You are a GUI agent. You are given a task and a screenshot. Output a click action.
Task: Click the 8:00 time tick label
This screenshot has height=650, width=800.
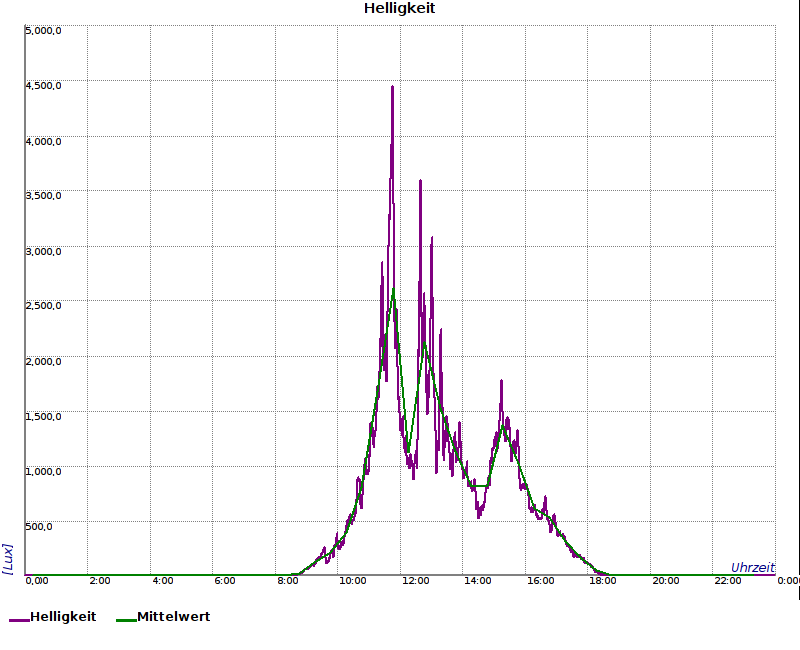(x=288, y=581)
